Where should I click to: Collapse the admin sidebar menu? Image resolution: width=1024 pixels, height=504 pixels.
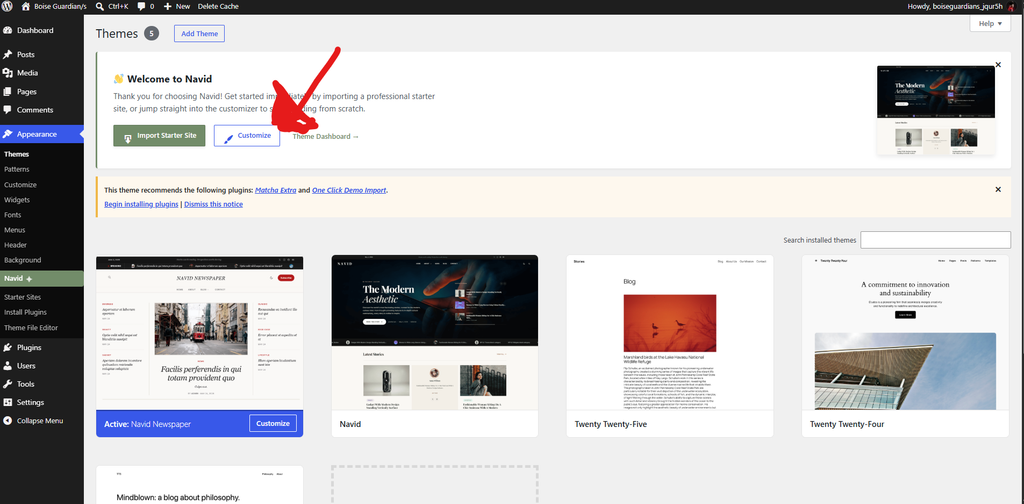(x=42, y=421)
